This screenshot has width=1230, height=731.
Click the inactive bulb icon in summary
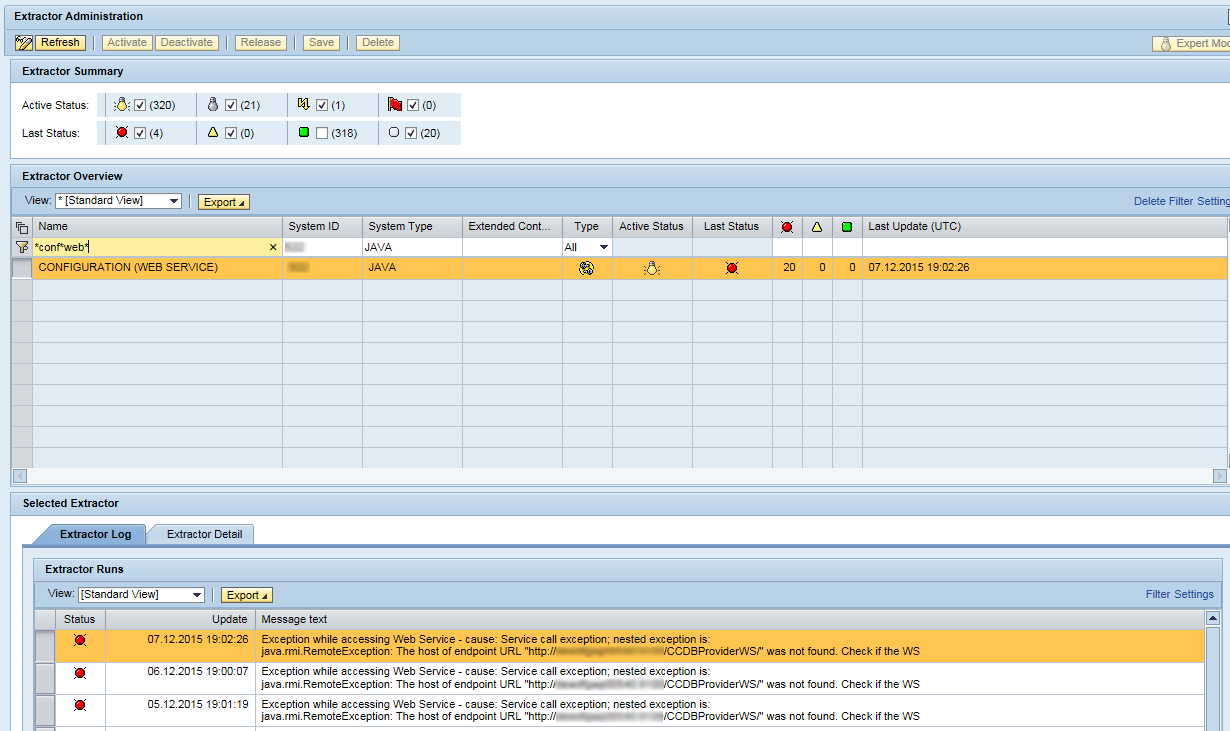(x=212, y=104)
